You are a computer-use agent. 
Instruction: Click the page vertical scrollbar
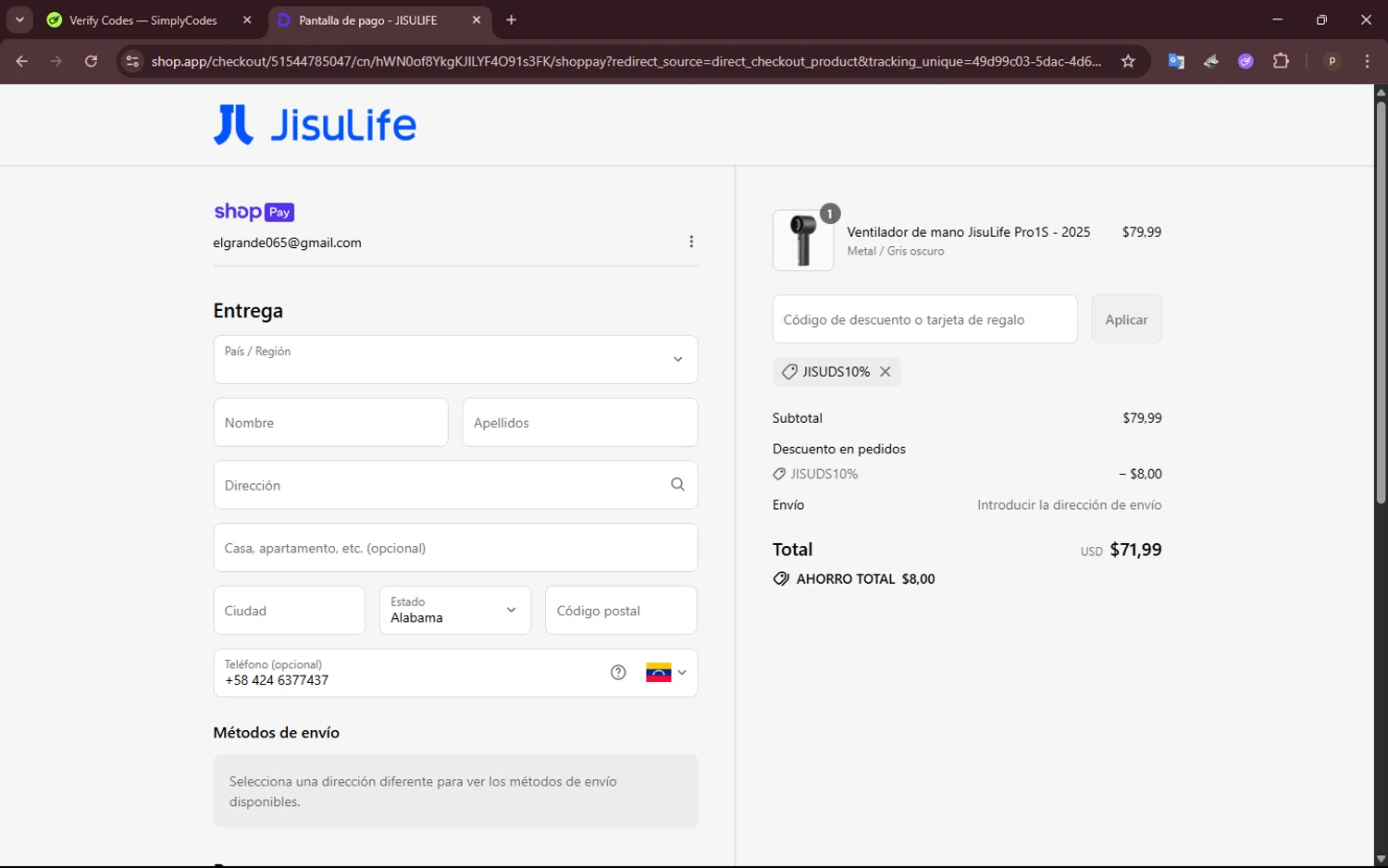(x=1381, y=302)
